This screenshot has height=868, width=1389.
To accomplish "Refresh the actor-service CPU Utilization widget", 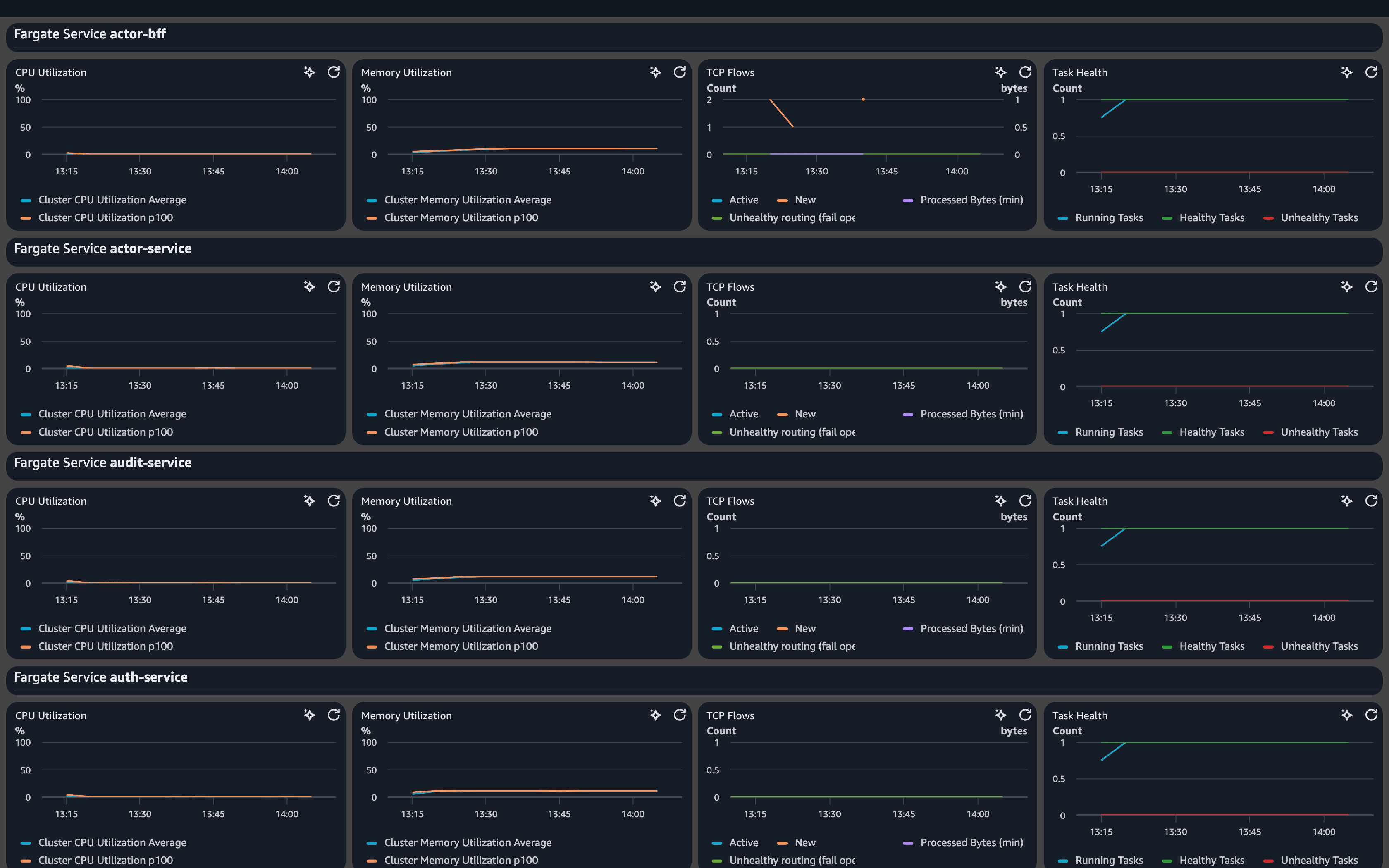I will (334, 286).
